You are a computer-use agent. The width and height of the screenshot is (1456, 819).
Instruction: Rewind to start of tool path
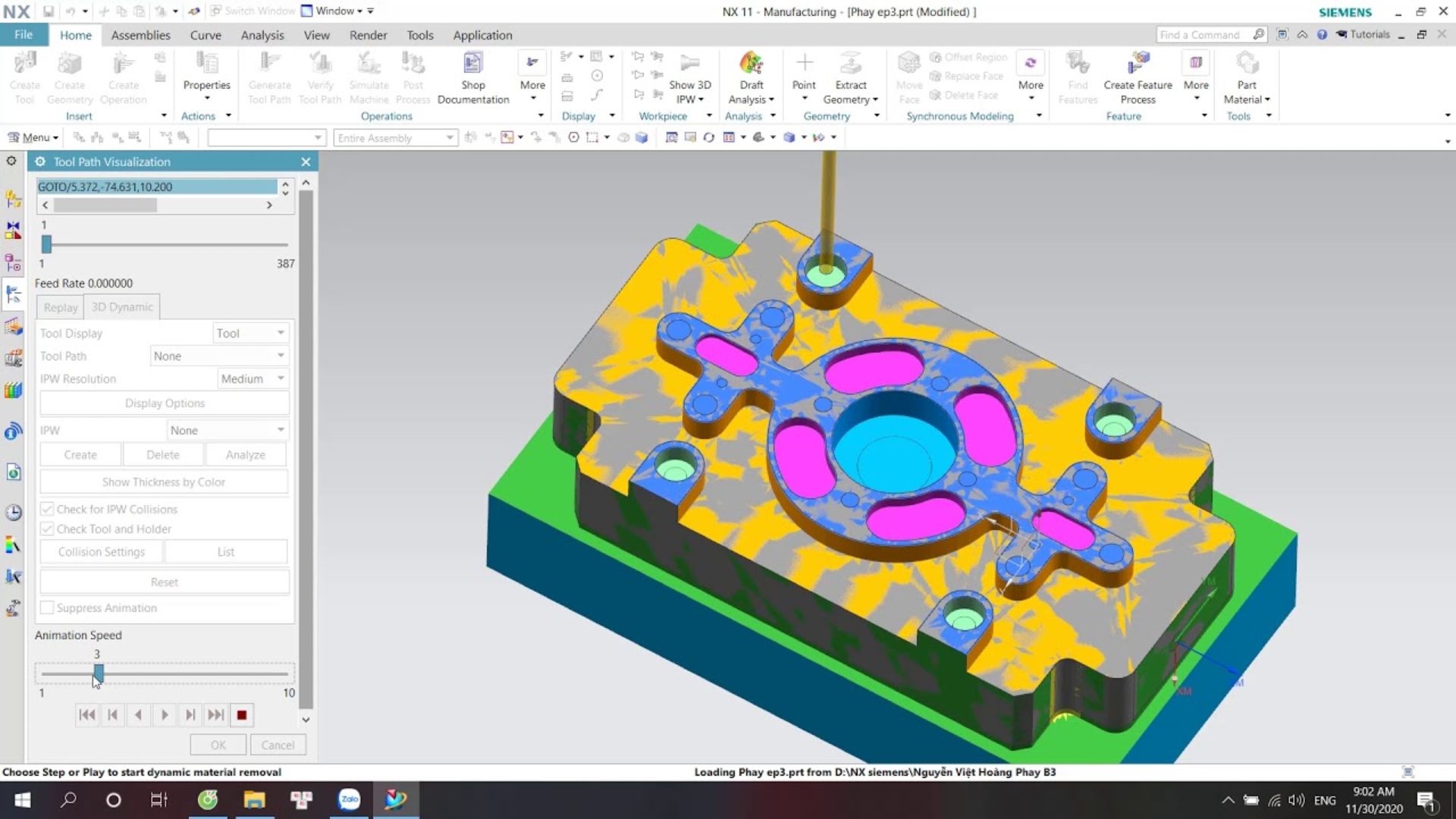87,714
